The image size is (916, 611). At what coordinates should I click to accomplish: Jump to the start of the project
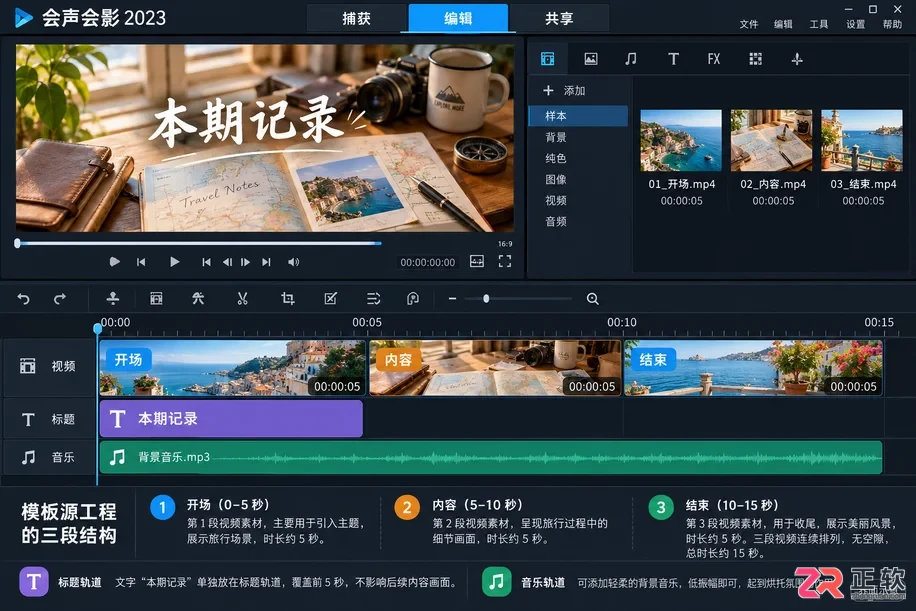[141, 262]
